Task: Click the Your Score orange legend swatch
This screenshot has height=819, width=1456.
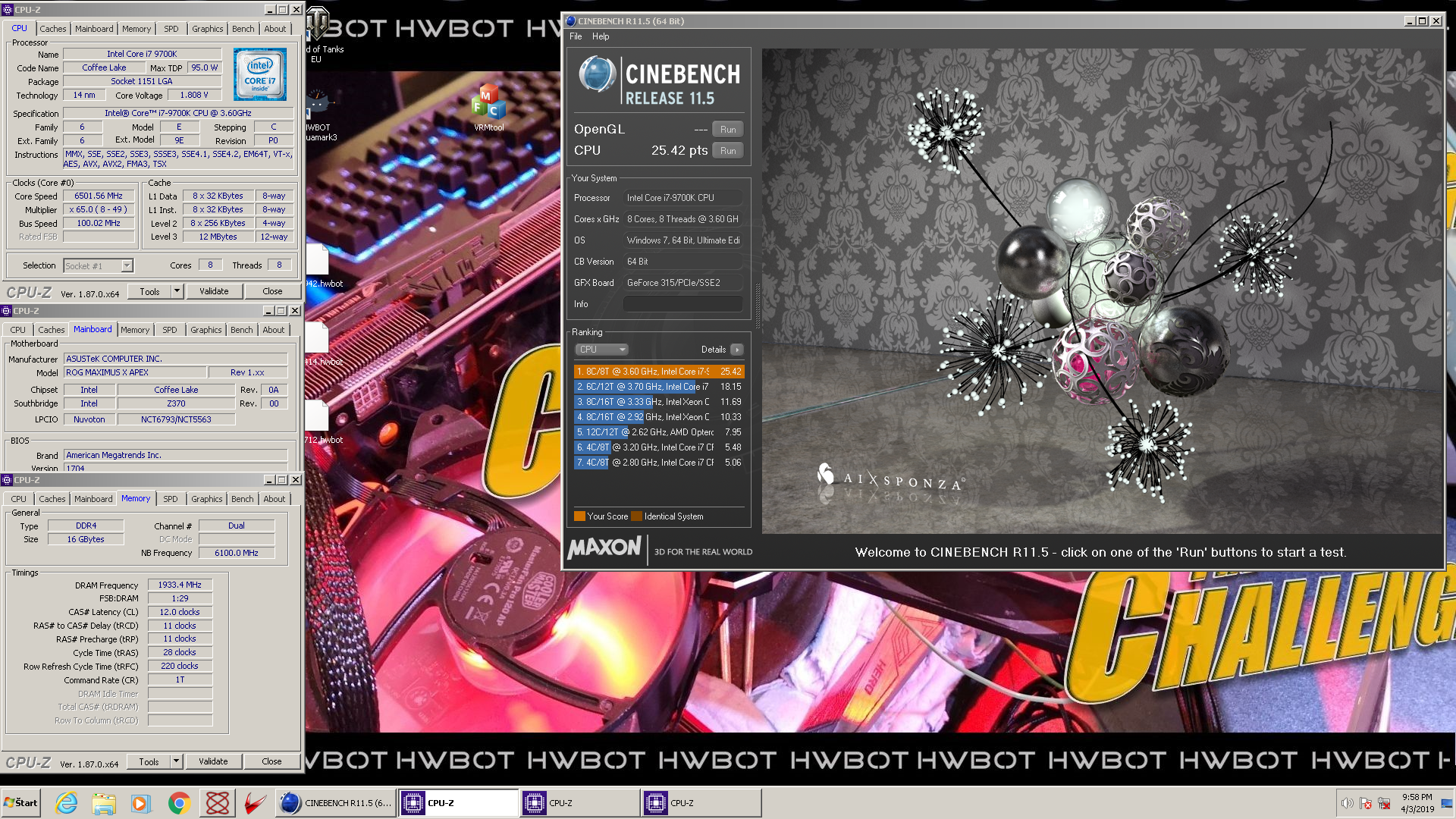Action: [x=580, y=516]
